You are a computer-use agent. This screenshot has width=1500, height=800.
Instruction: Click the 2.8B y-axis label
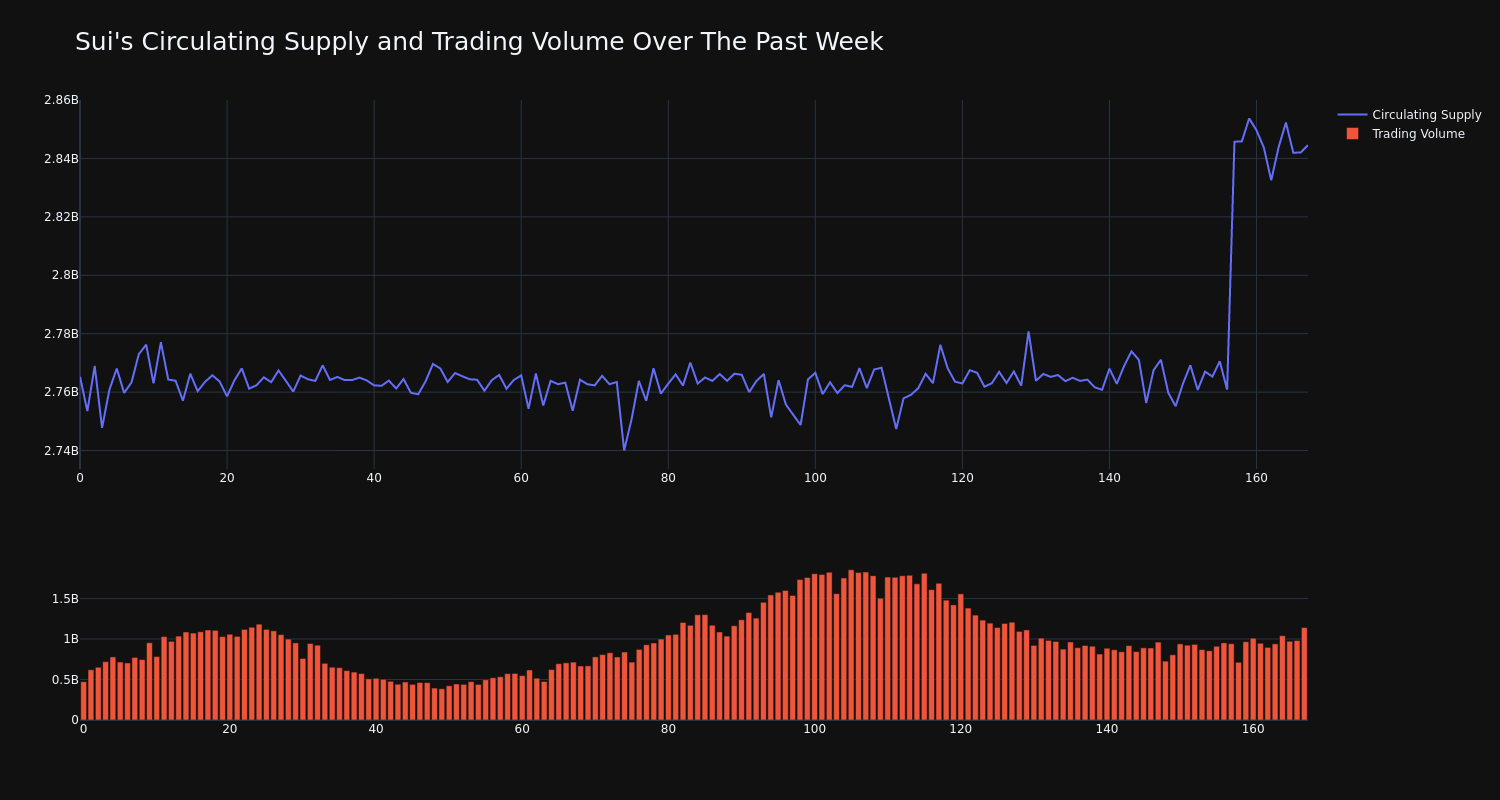click(65, 275)
